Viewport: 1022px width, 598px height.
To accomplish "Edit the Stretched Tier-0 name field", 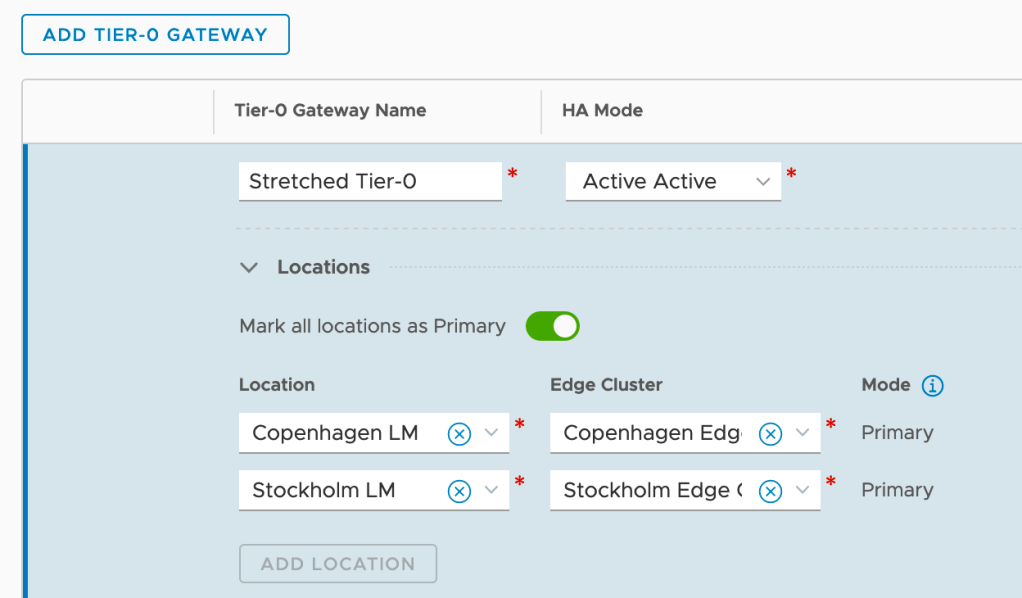I will pos(369,181).
